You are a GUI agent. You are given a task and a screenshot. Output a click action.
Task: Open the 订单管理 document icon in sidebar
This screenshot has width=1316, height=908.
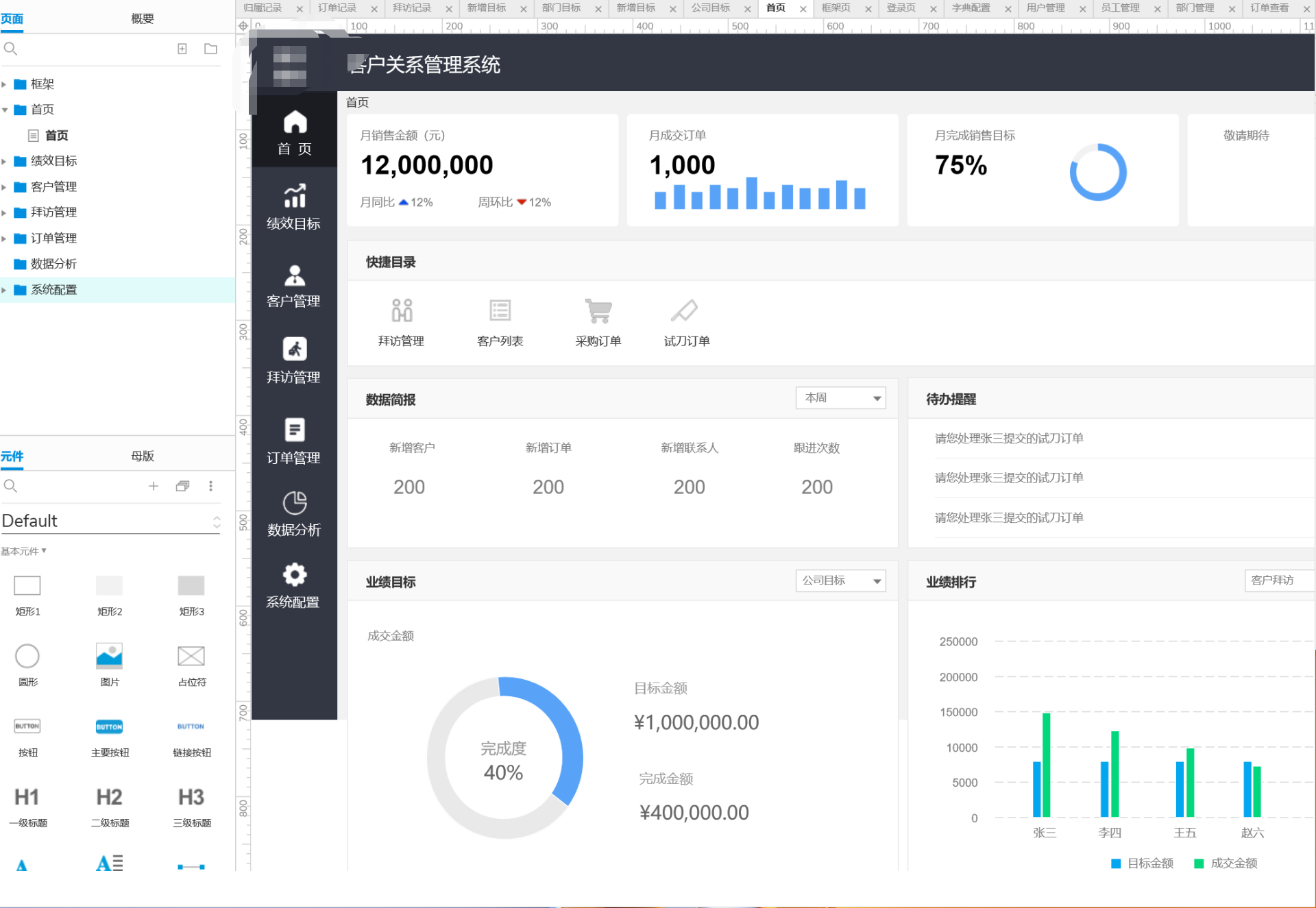click(x=295, y=430)
